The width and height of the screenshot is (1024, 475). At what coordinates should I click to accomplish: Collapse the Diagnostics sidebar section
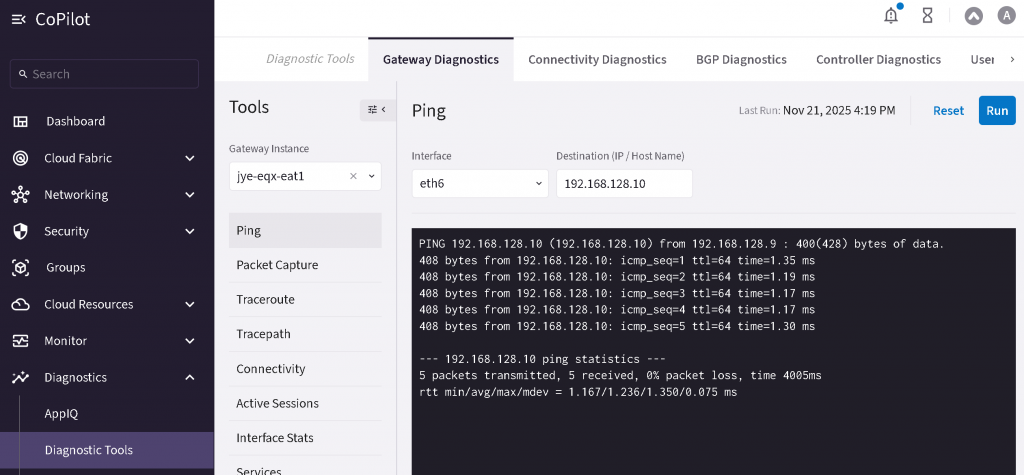190,378
